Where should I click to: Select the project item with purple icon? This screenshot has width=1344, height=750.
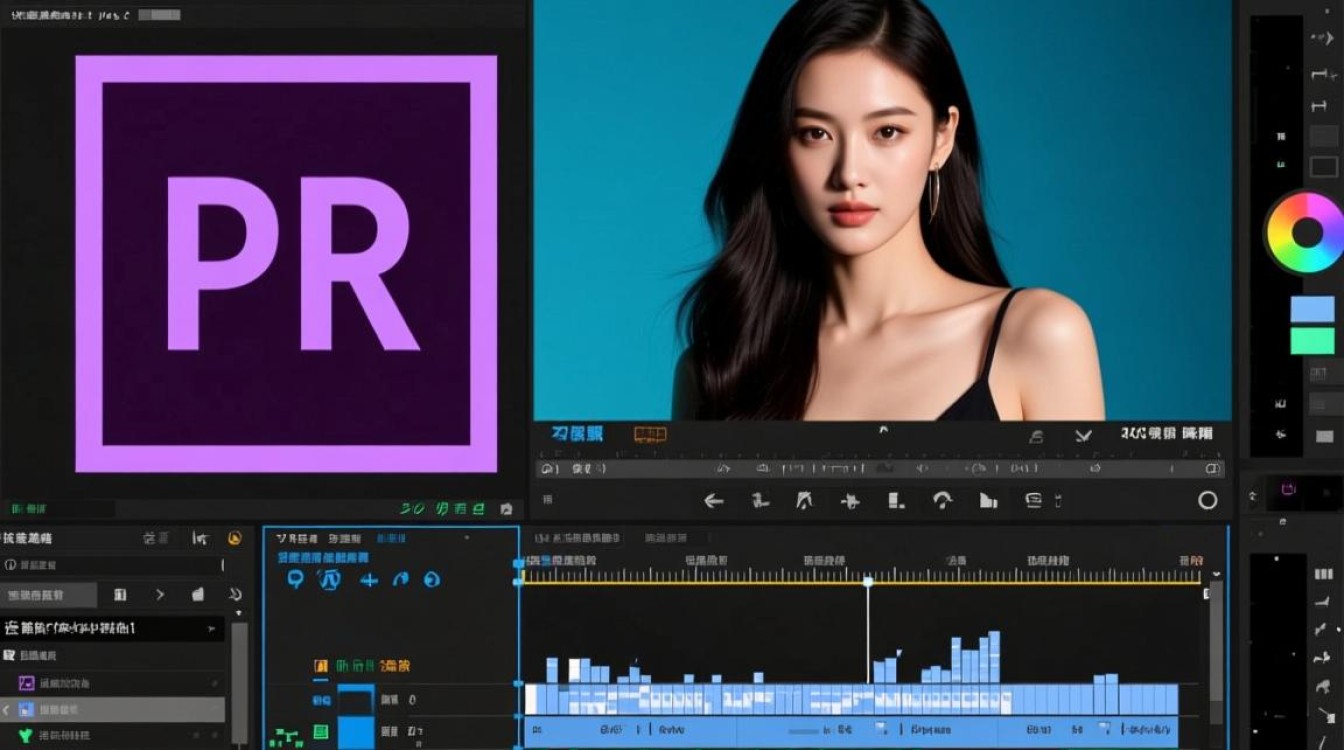point(112,684)
